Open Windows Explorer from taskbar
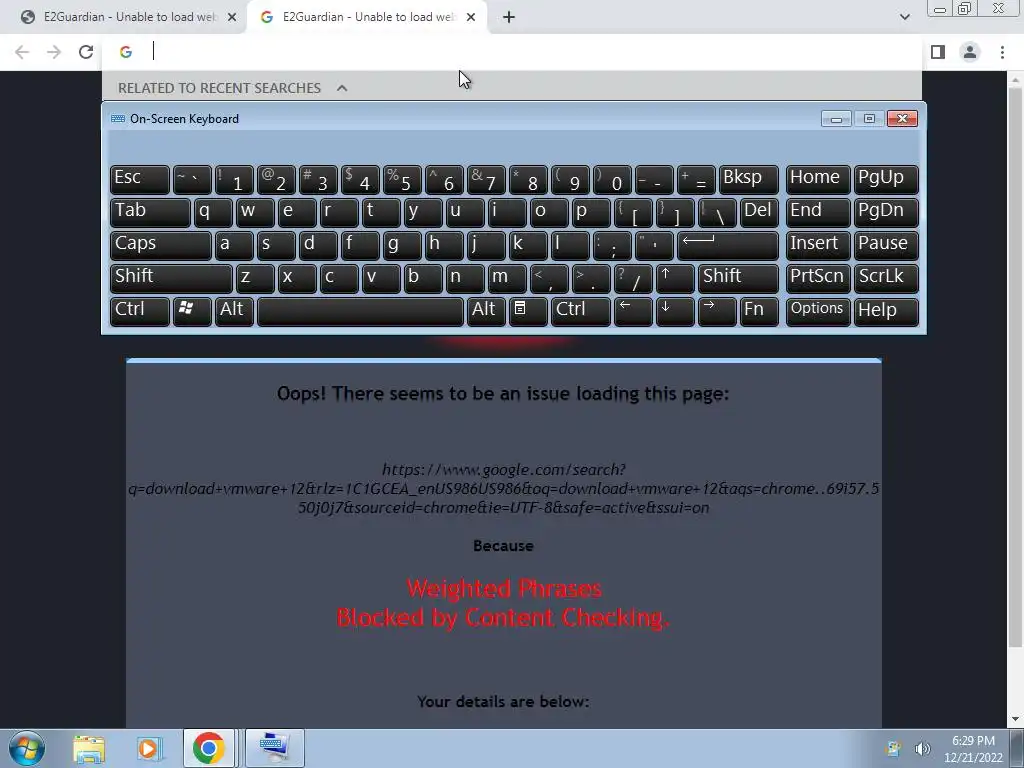 (x=89, y=748)
